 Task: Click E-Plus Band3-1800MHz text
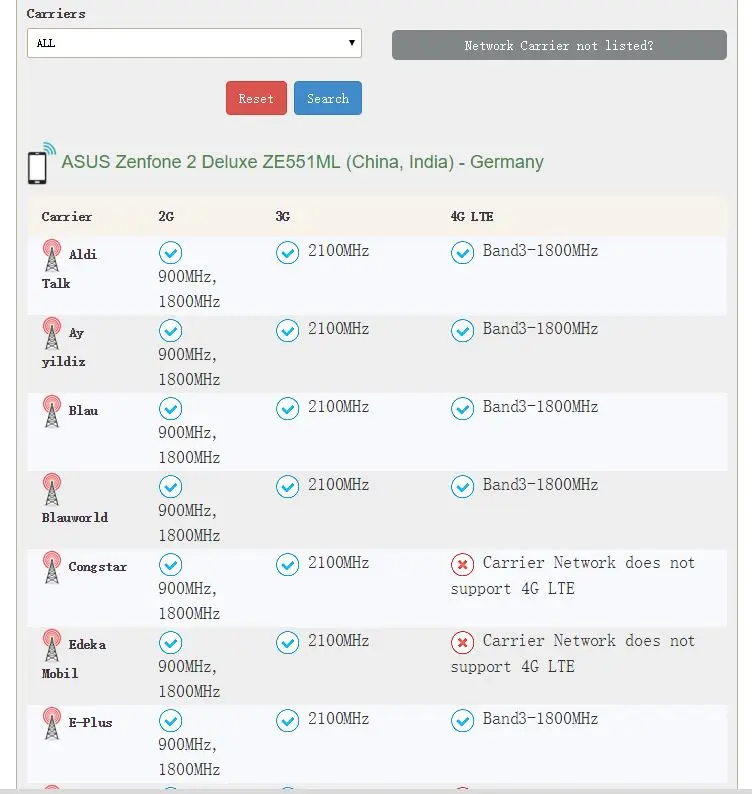point(540,719)
